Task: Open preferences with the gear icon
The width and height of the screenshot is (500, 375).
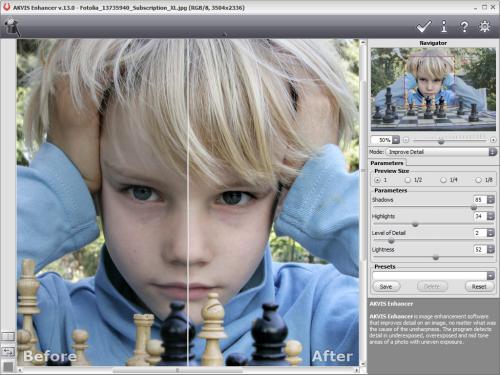Action: click(x=485, y=27)
